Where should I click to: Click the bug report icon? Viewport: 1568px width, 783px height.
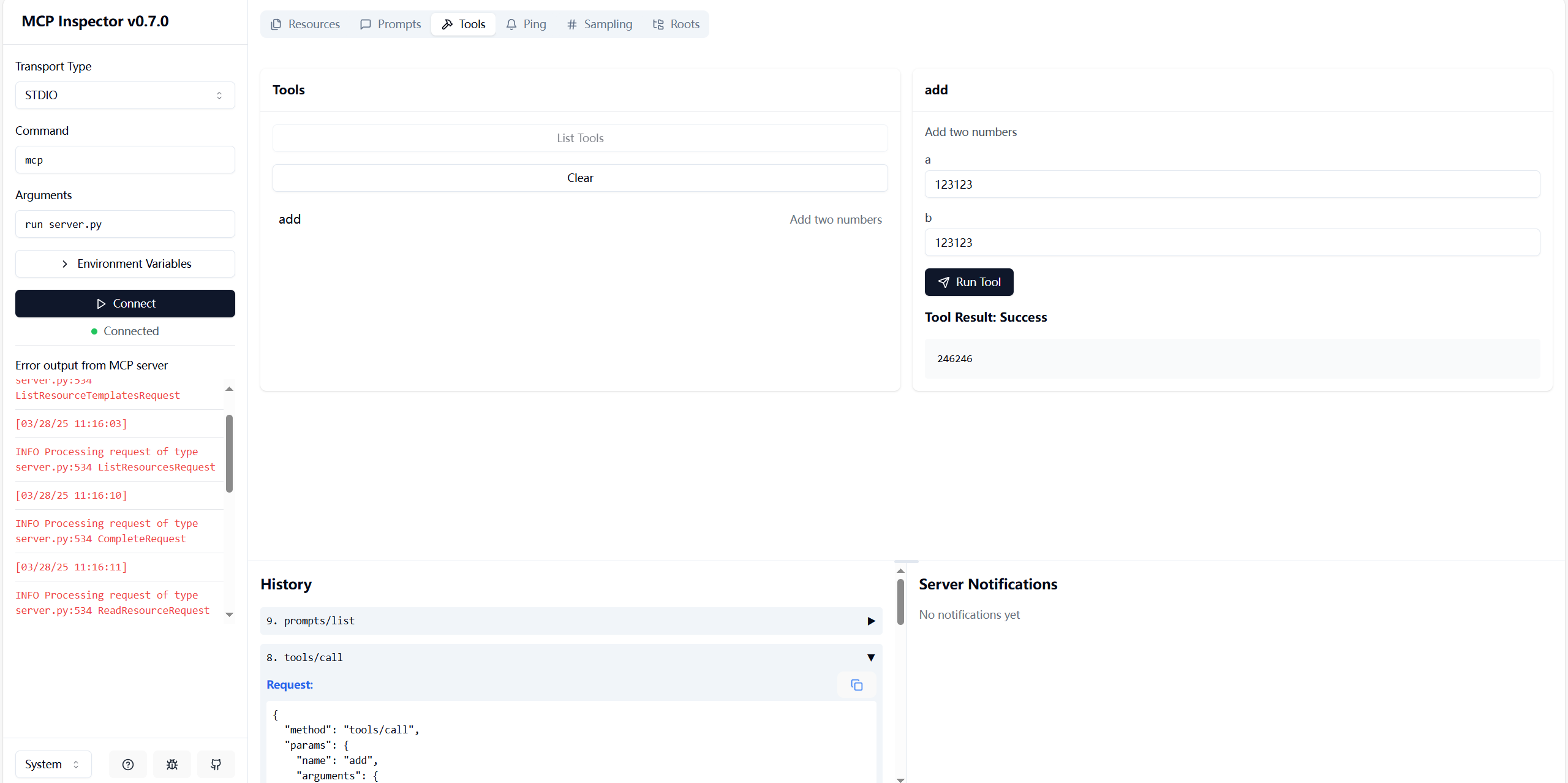[172, 764]
